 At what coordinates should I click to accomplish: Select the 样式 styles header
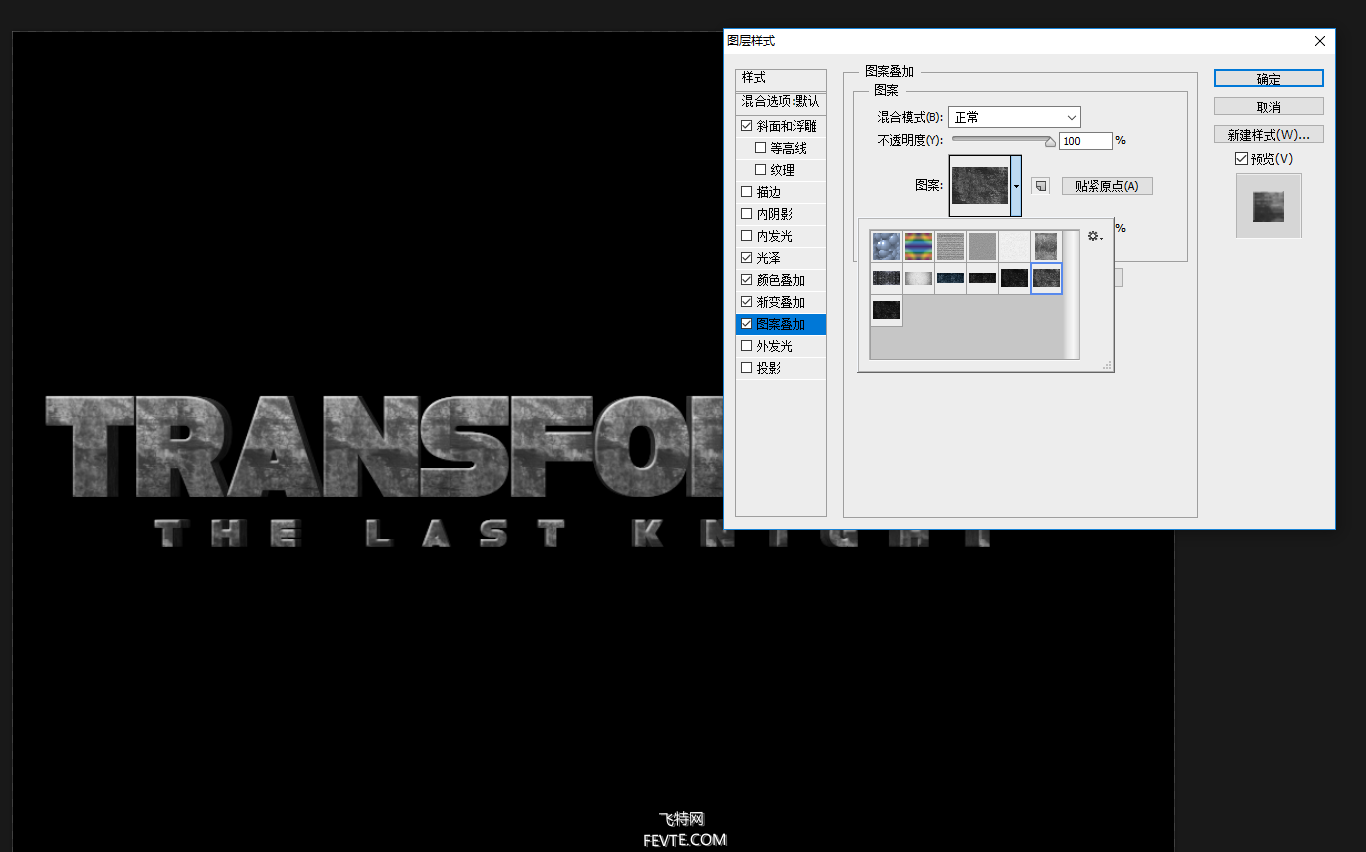tap(781, 78)
